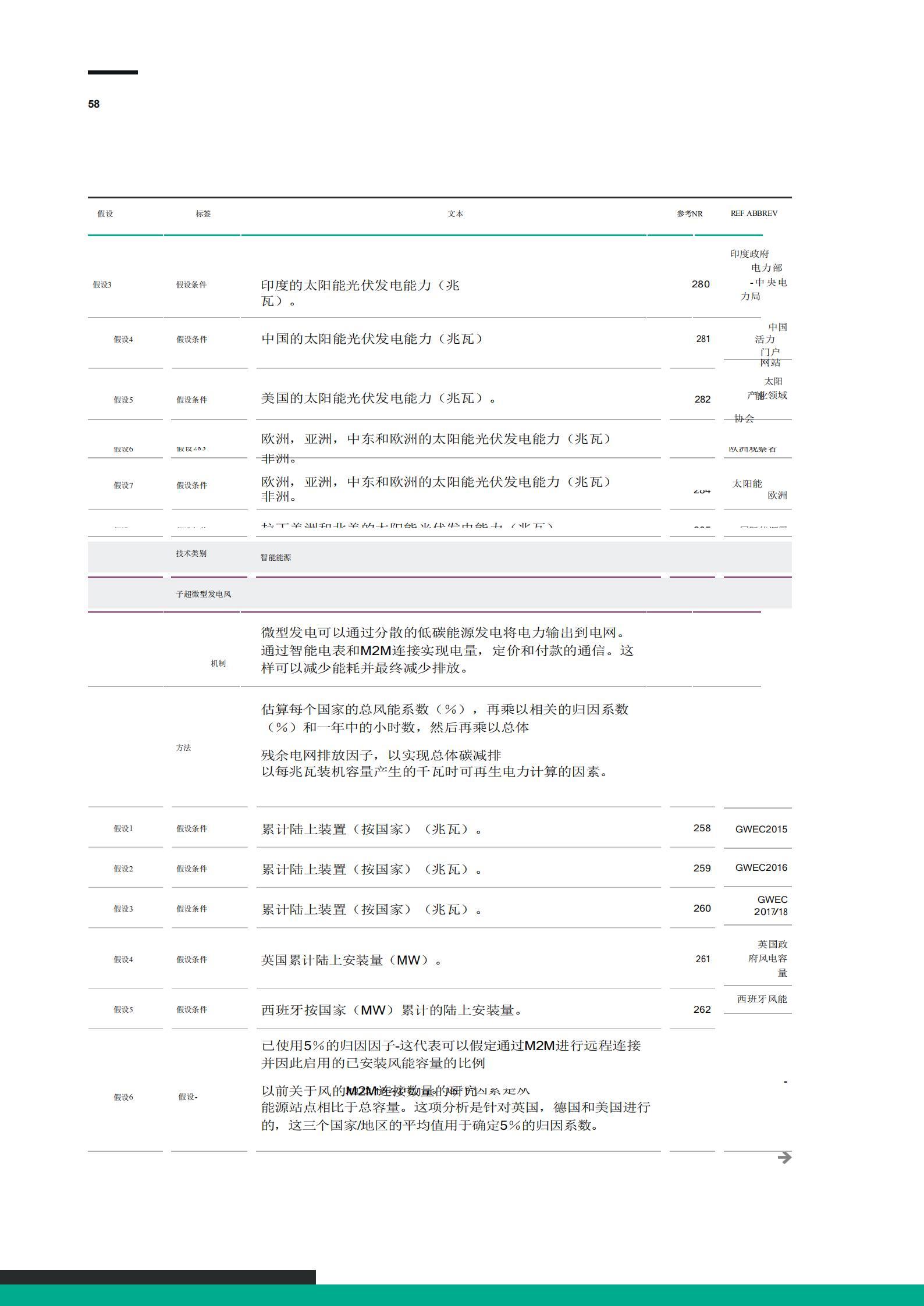Click the GWEC2015 abbreviation

tap(761, 829)
